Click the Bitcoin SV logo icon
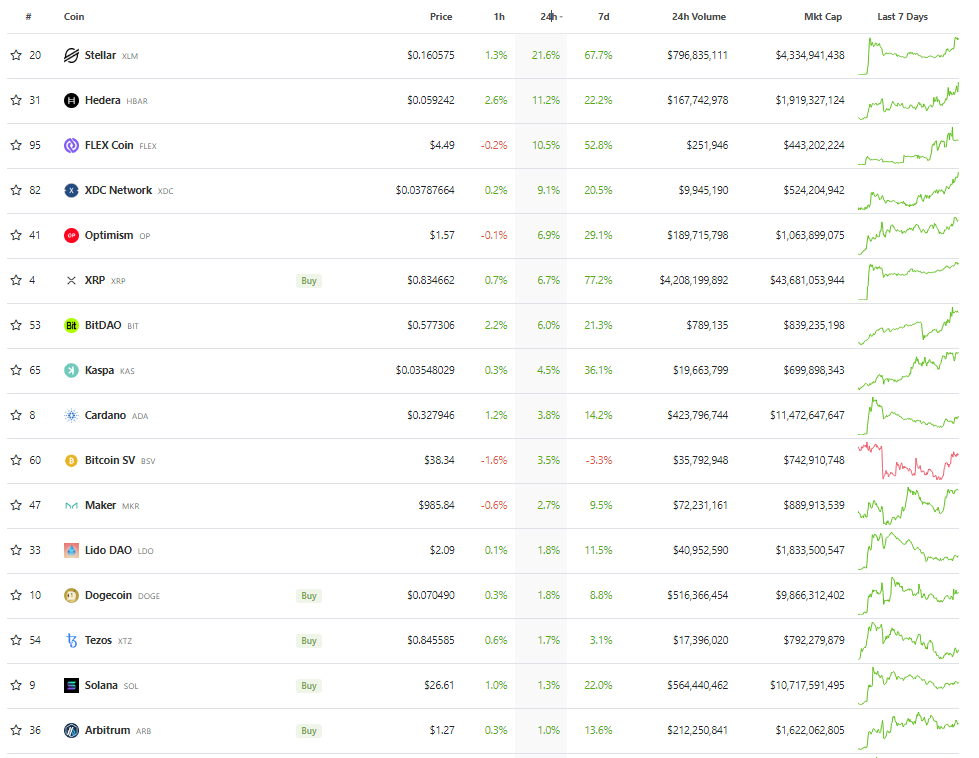The width and height of the screenshot is (979, 758). click(x=71, y=460)
